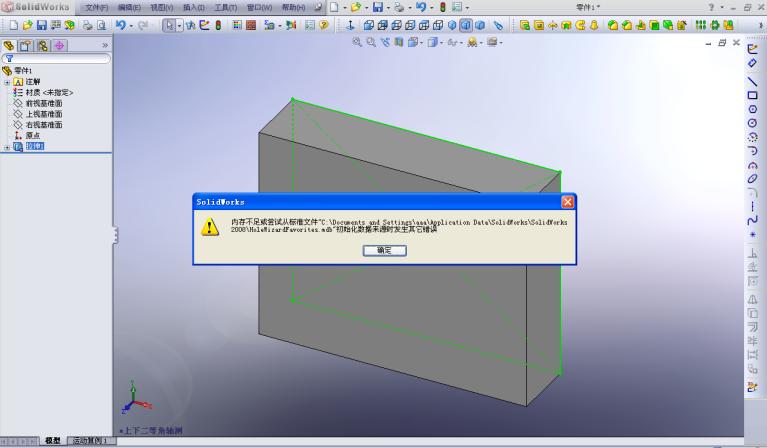Select the Rectangle sketch tool
767x448 pixels.
(752, 95)
